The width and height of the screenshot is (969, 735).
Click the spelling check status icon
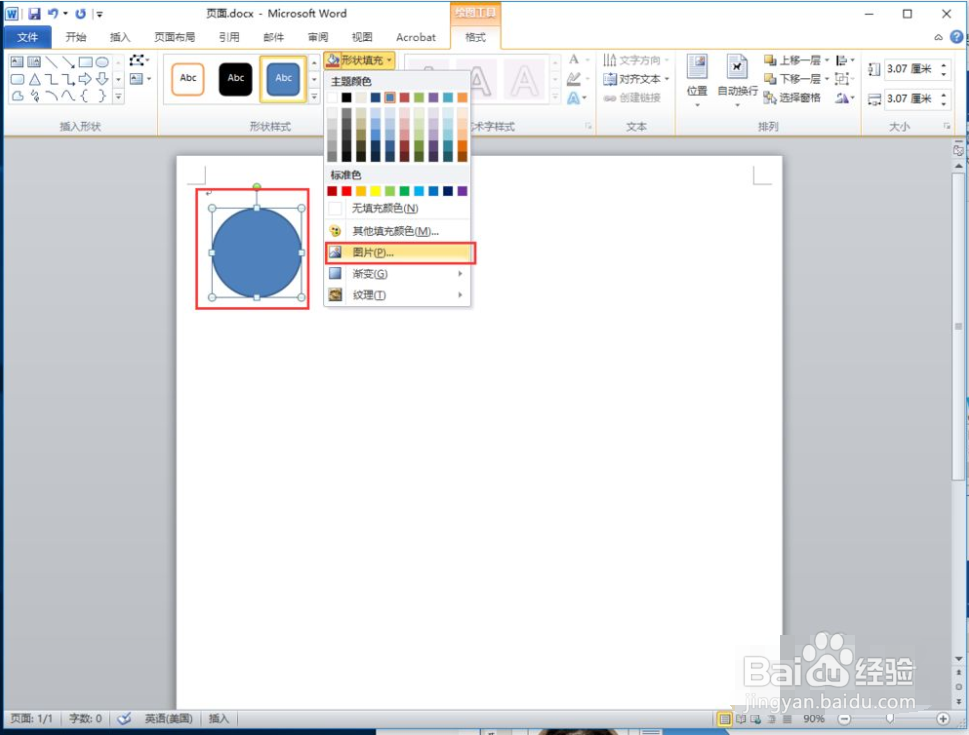coord(124,718)
